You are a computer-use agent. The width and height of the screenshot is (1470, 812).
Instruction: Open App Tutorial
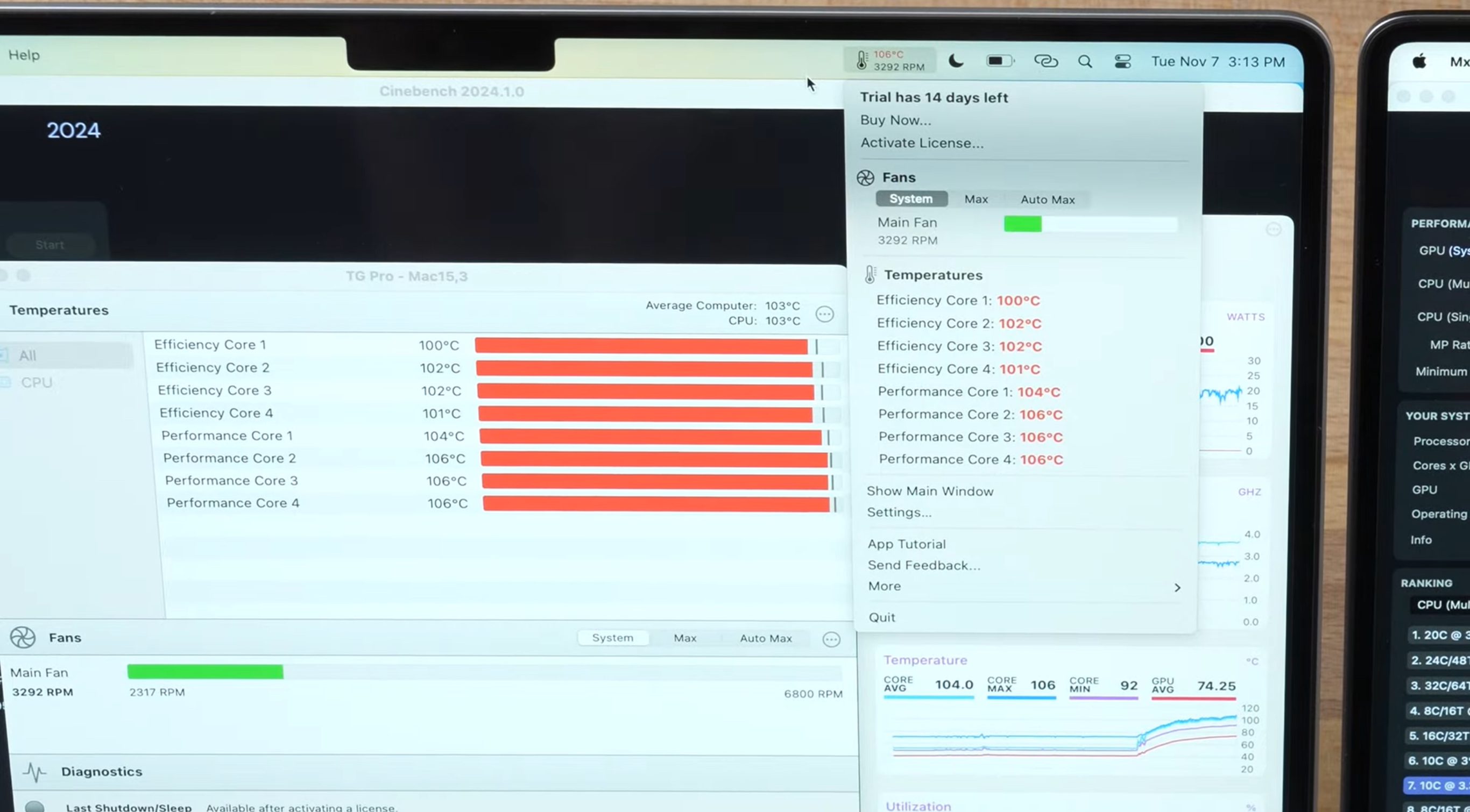click(x=906, y=544)
